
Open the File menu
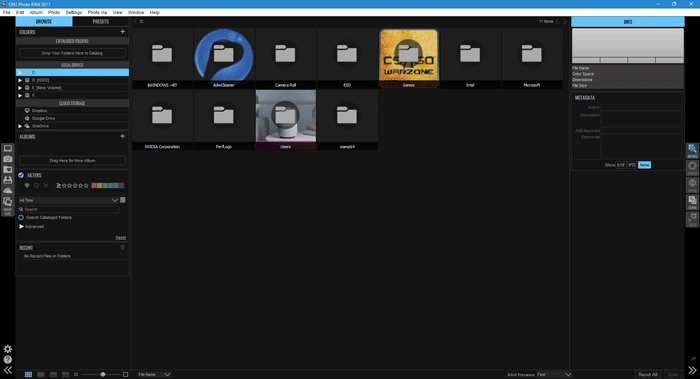tap(6, 12)
